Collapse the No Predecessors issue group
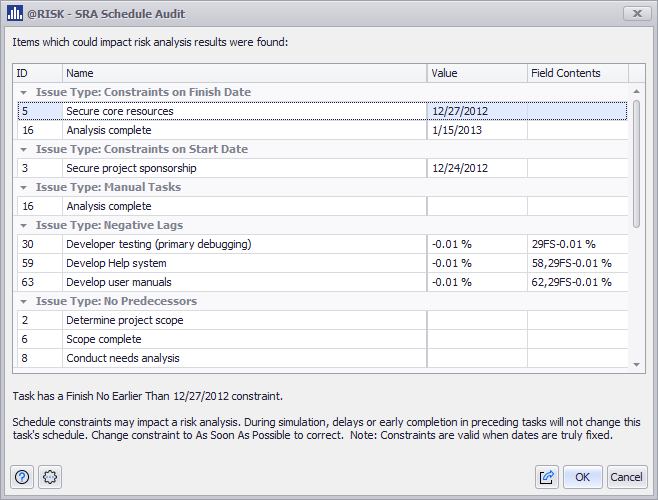The image size is (658, 500). 24,301
